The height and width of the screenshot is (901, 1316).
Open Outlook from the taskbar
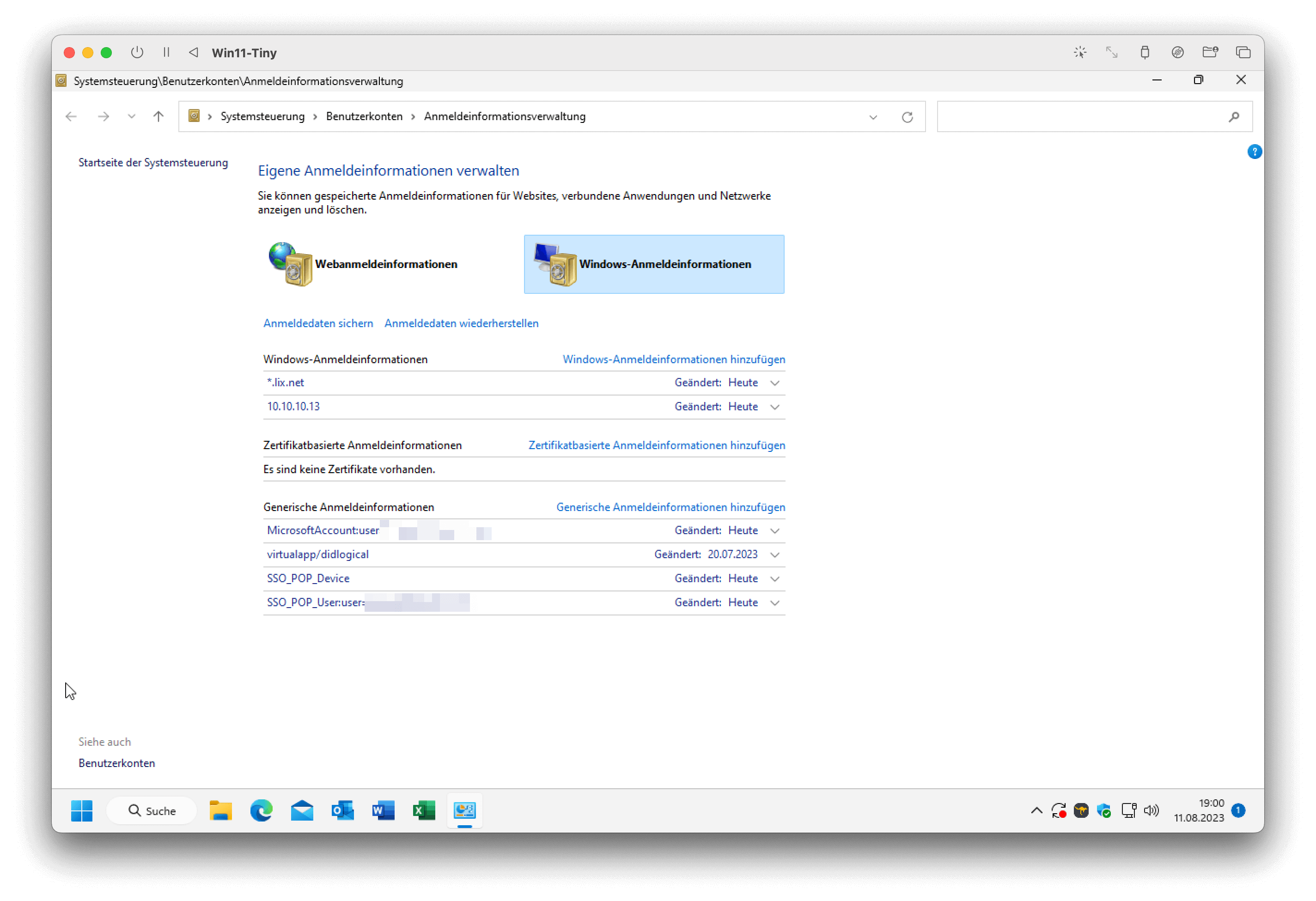click(x=342, y=810)
